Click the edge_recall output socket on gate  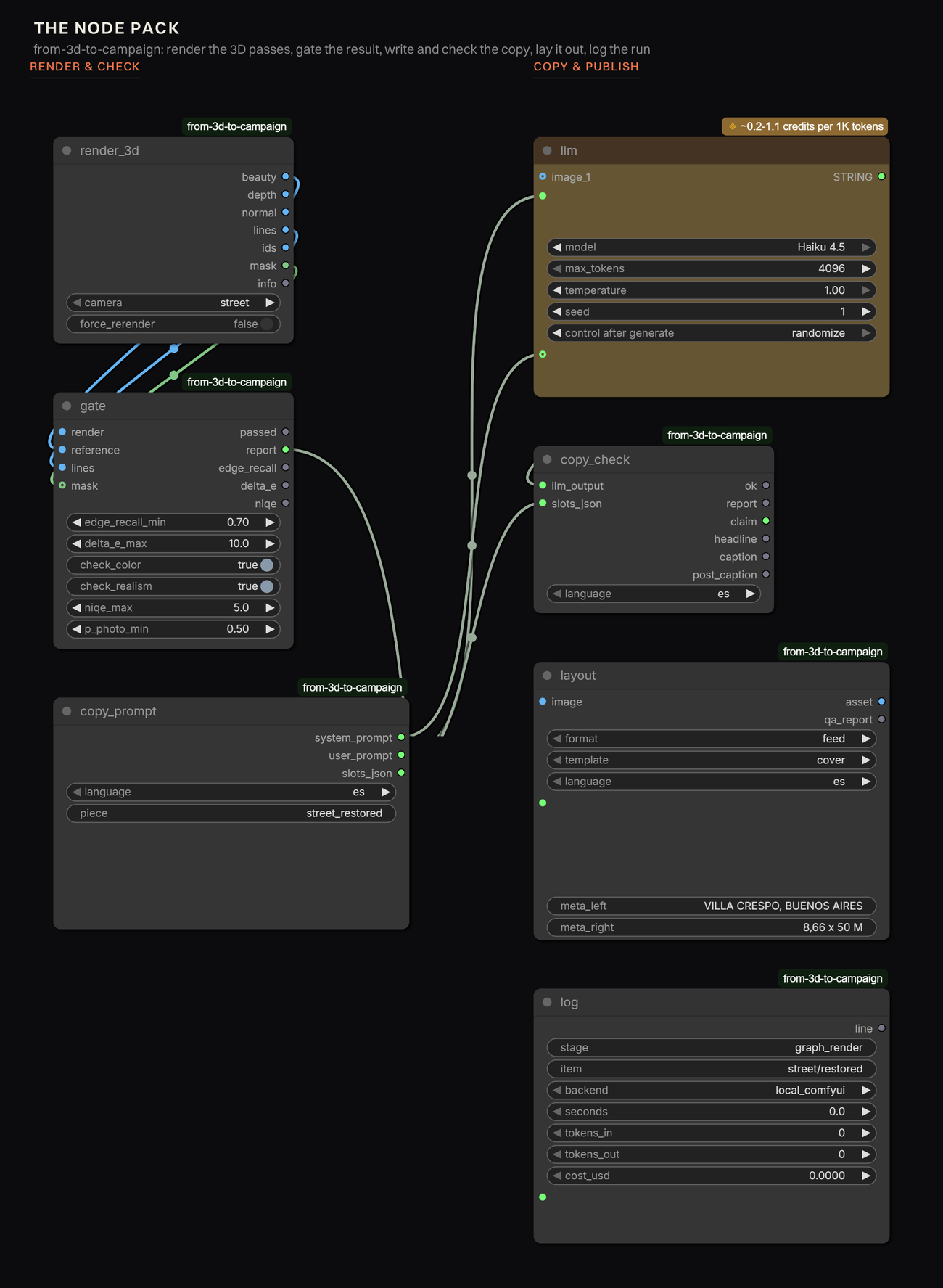tap(286, 467)
